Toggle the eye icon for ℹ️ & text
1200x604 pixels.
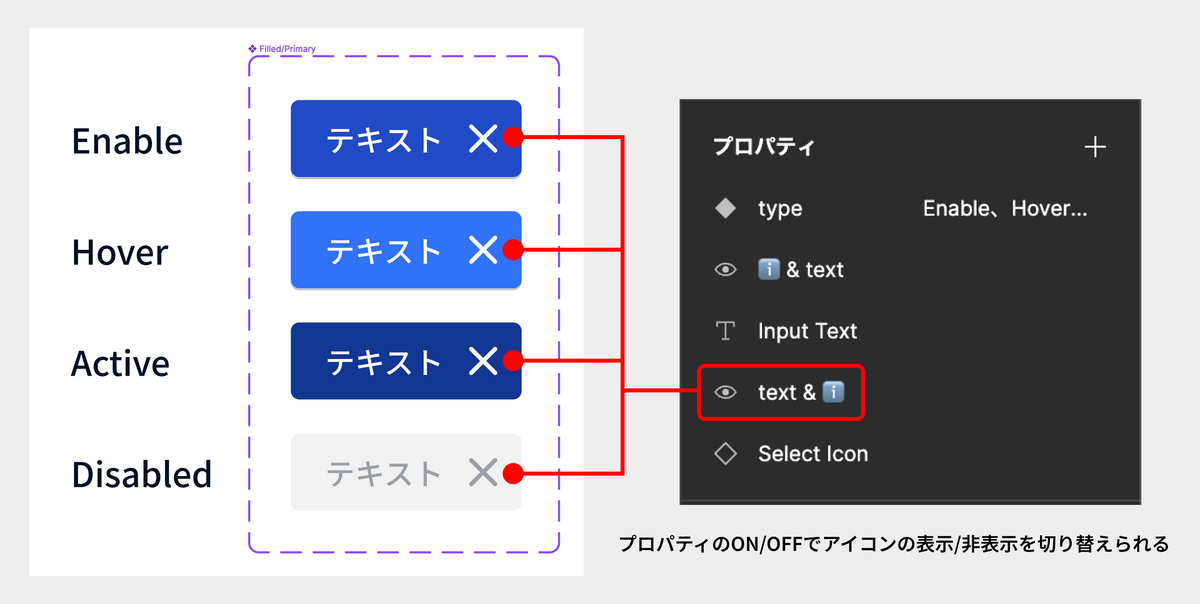point(726,270)
